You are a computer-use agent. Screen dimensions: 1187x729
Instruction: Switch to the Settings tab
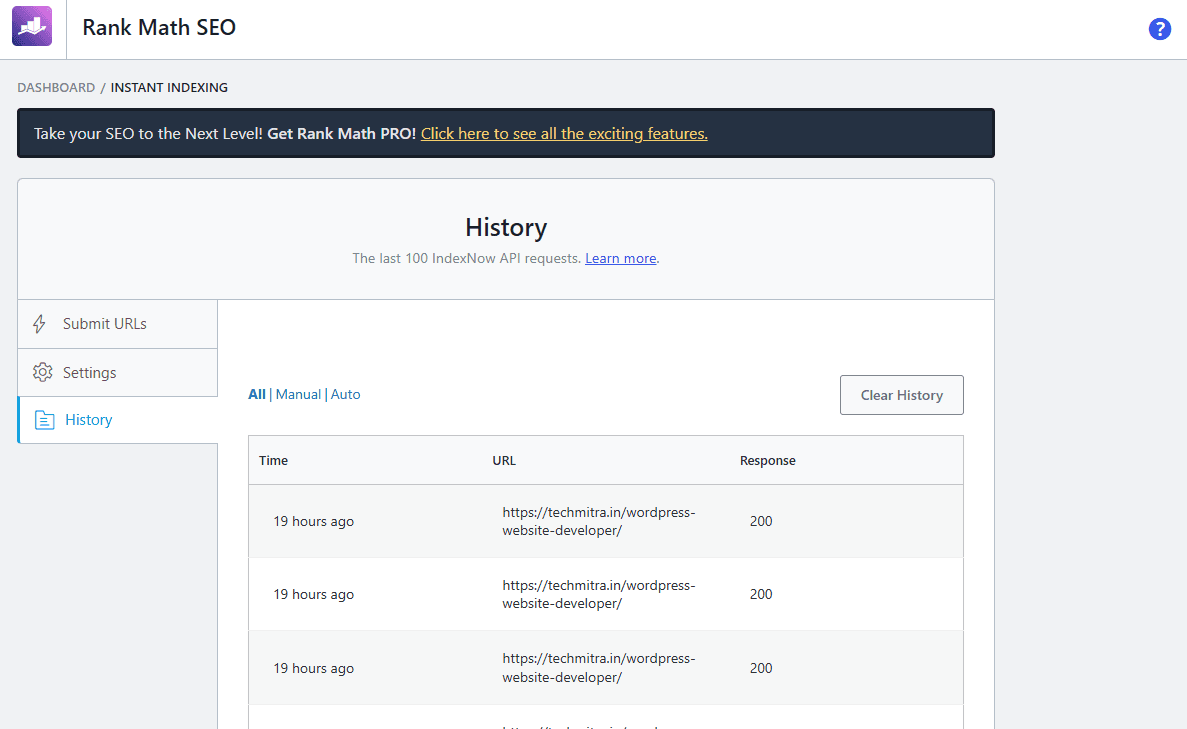[118, 372]
